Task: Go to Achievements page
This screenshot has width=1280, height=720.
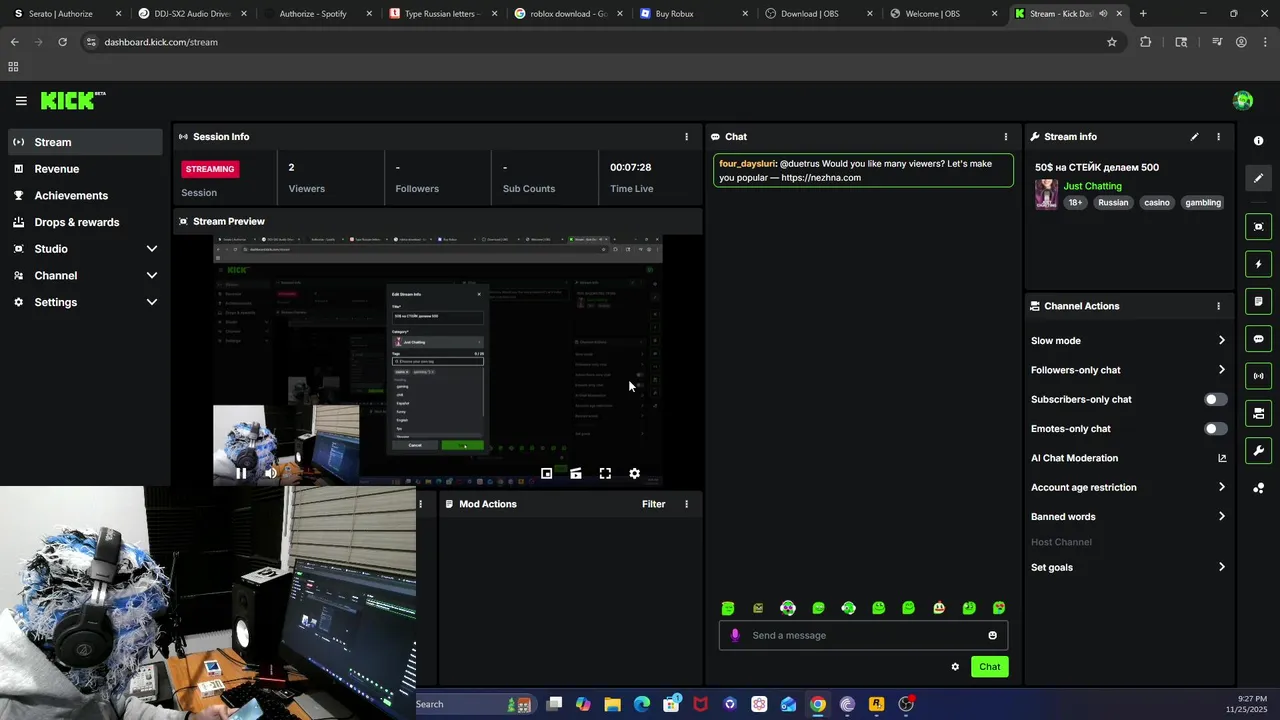Action: click(85, 196)
